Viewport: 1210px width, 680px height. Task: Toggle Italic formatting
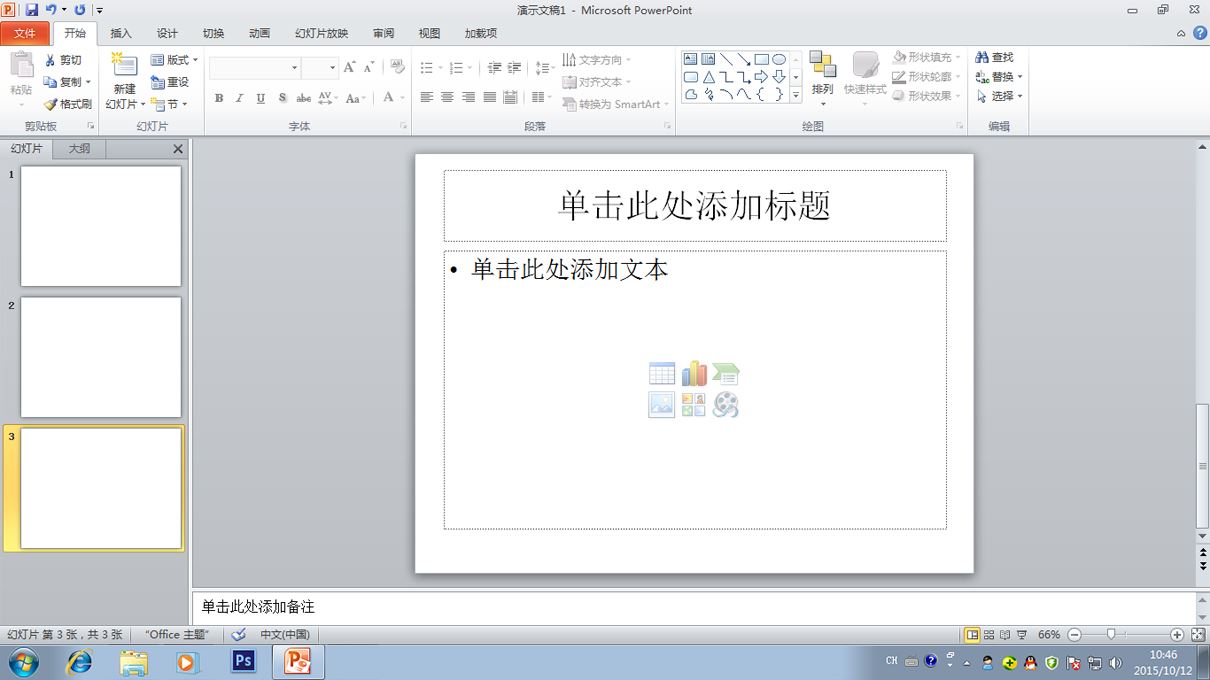click(240, 98)
